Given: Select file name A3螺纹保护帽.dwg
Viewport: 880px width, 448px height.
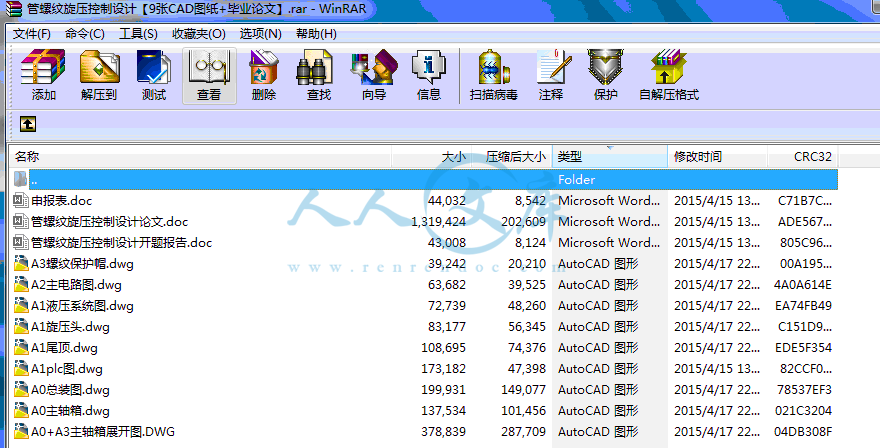Looking at the screenshot, I should (82, 263).
